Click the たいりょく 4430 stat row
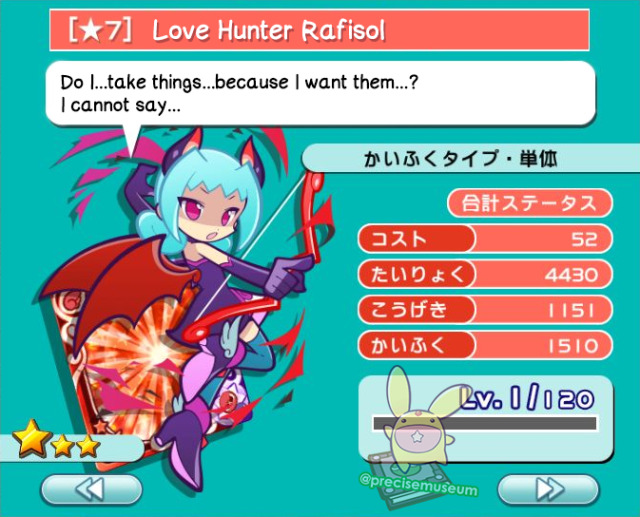This screenshot has width=640, height=517. click(x=485, y=274)
